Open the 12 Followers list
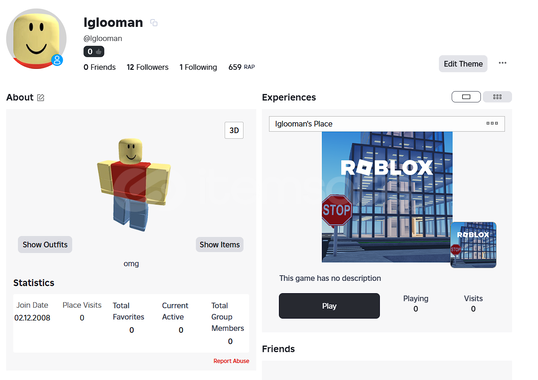The image size is (538, 380). 148,67
